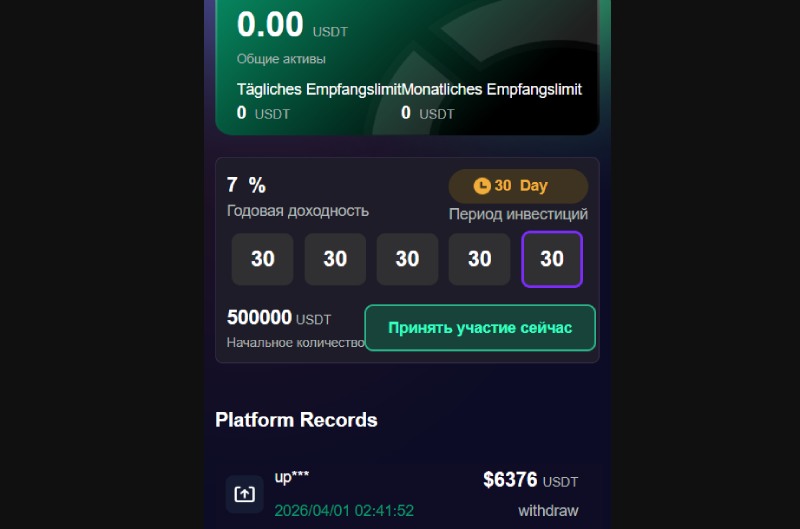Click the withdraw status text
Screen dimensions: 800x529
tap(548, 511)
